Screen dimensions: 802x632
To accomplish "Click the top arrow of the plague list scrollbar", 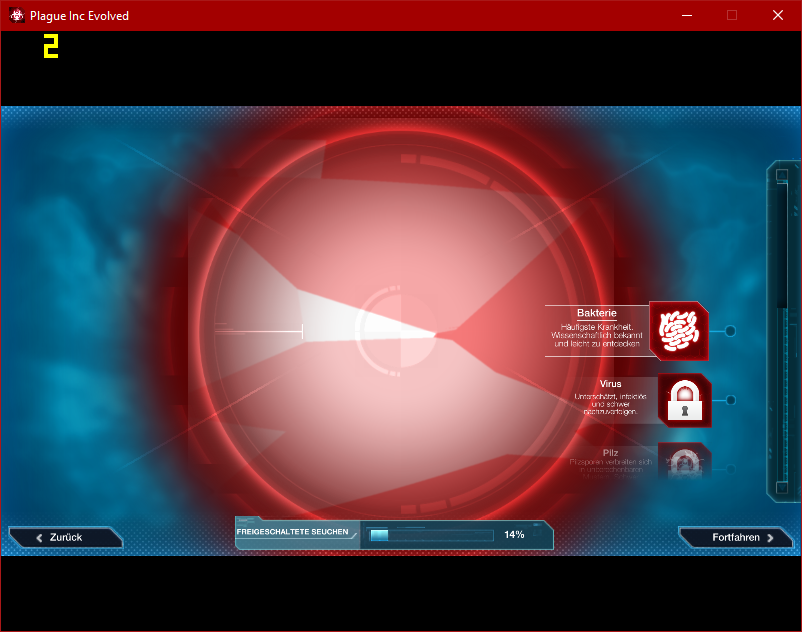I will point(782,176).
